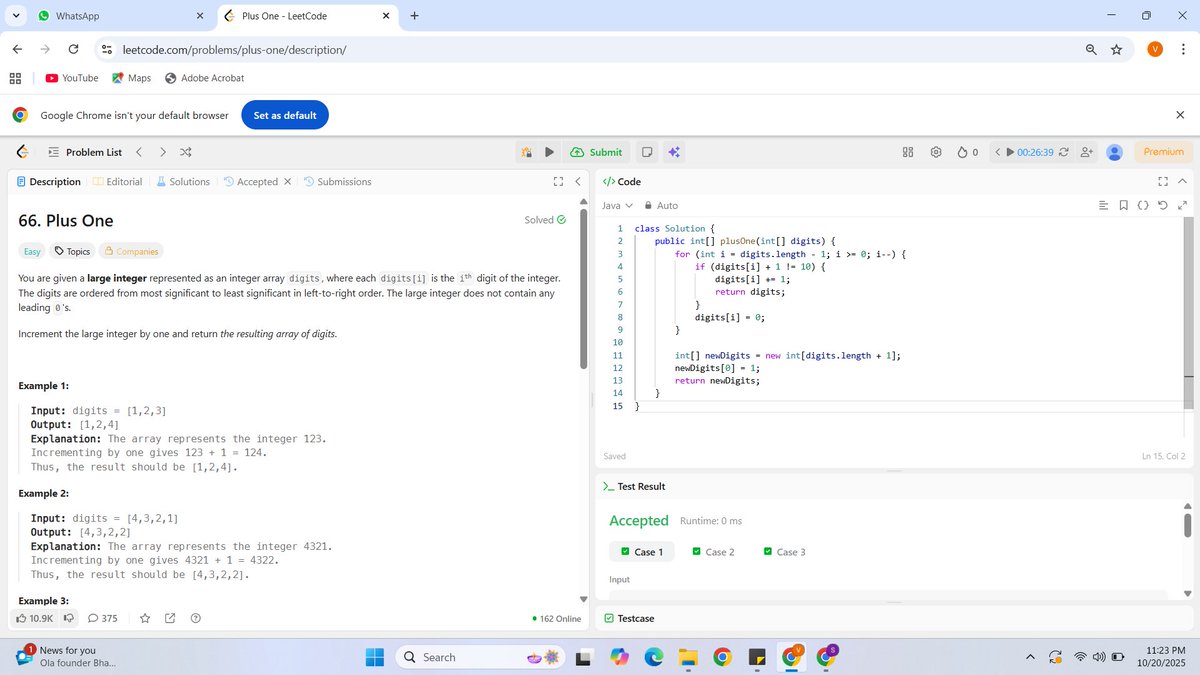Share the problem with the share icon
This screenshot has height=675, width=1200.
pyautogui.click(x=170, y=618)
